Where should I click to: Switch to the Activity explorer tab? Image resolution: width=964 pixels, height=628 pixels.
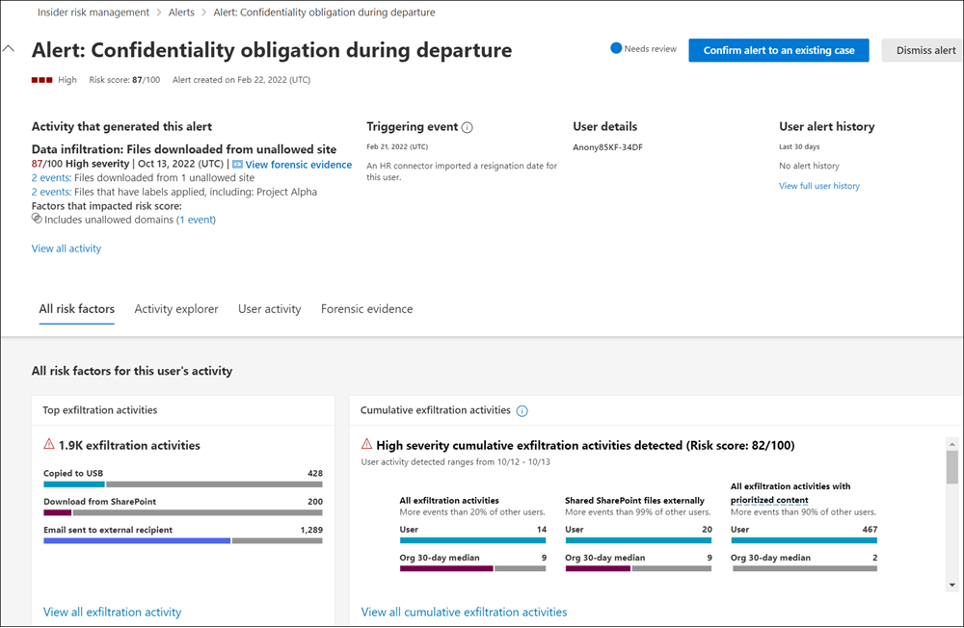pos(176,309)
